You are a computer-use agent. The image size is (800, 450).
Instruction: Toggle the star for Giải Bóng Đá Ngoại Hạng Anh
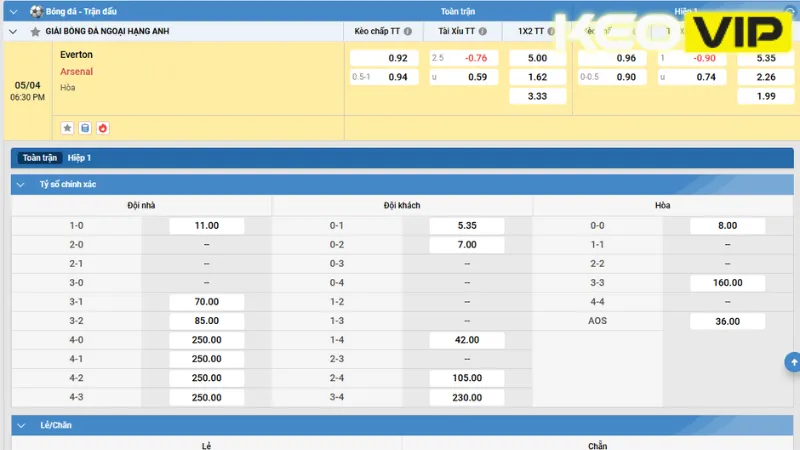(36, 32)
